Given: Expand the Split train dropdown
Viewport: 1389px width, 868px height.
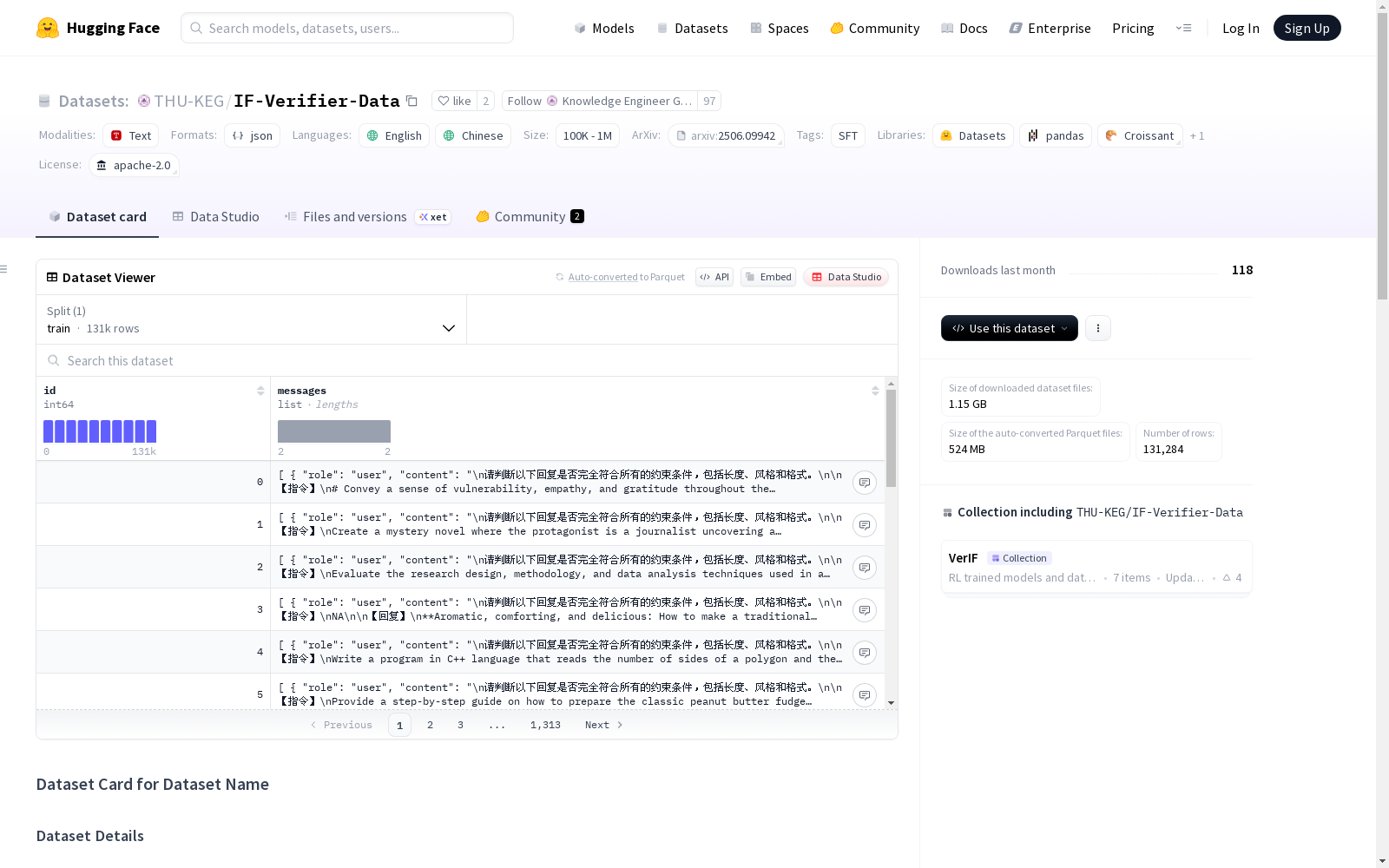Looking at the screenshot, I should click(x=251, y=319).
